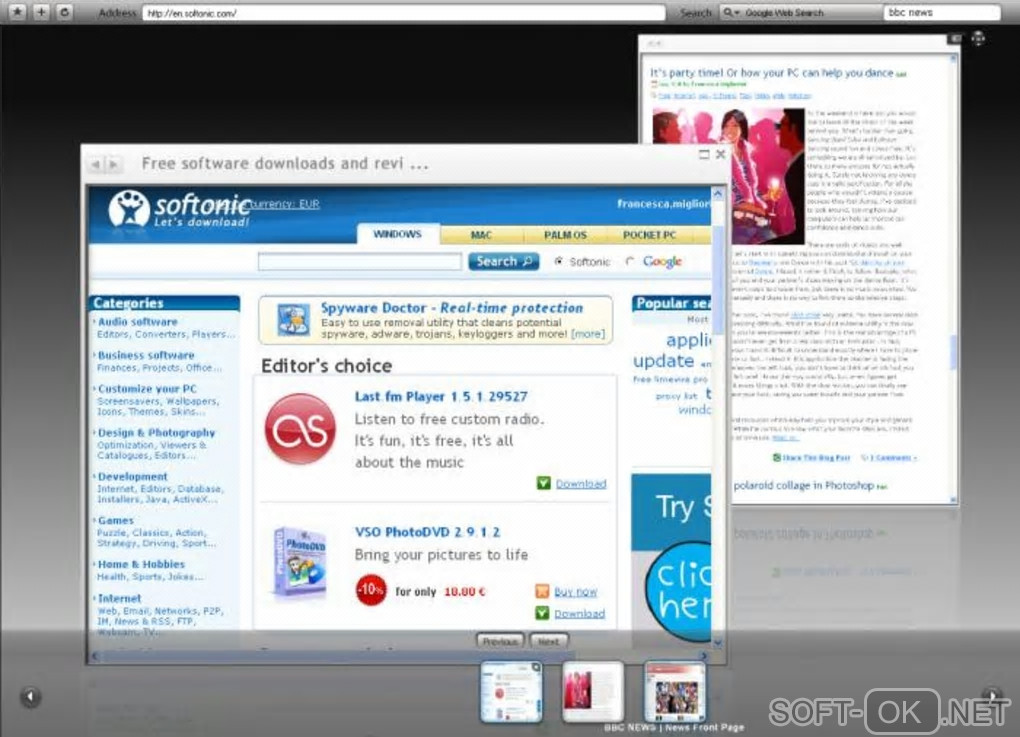Close the Softonic page window

coord(720,154)
